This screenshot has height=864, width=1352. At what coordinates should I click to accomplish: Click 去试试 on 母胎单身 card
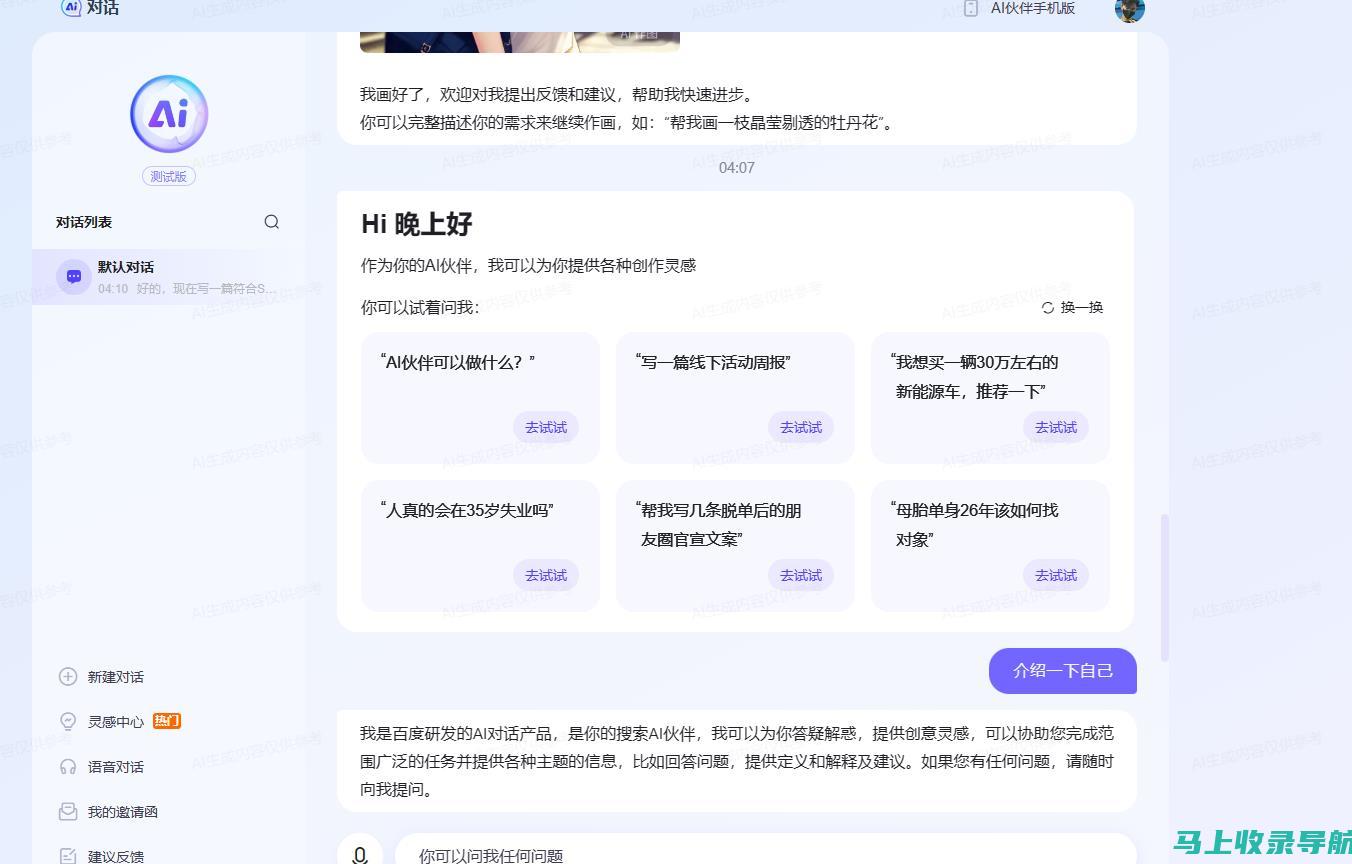1056,575
